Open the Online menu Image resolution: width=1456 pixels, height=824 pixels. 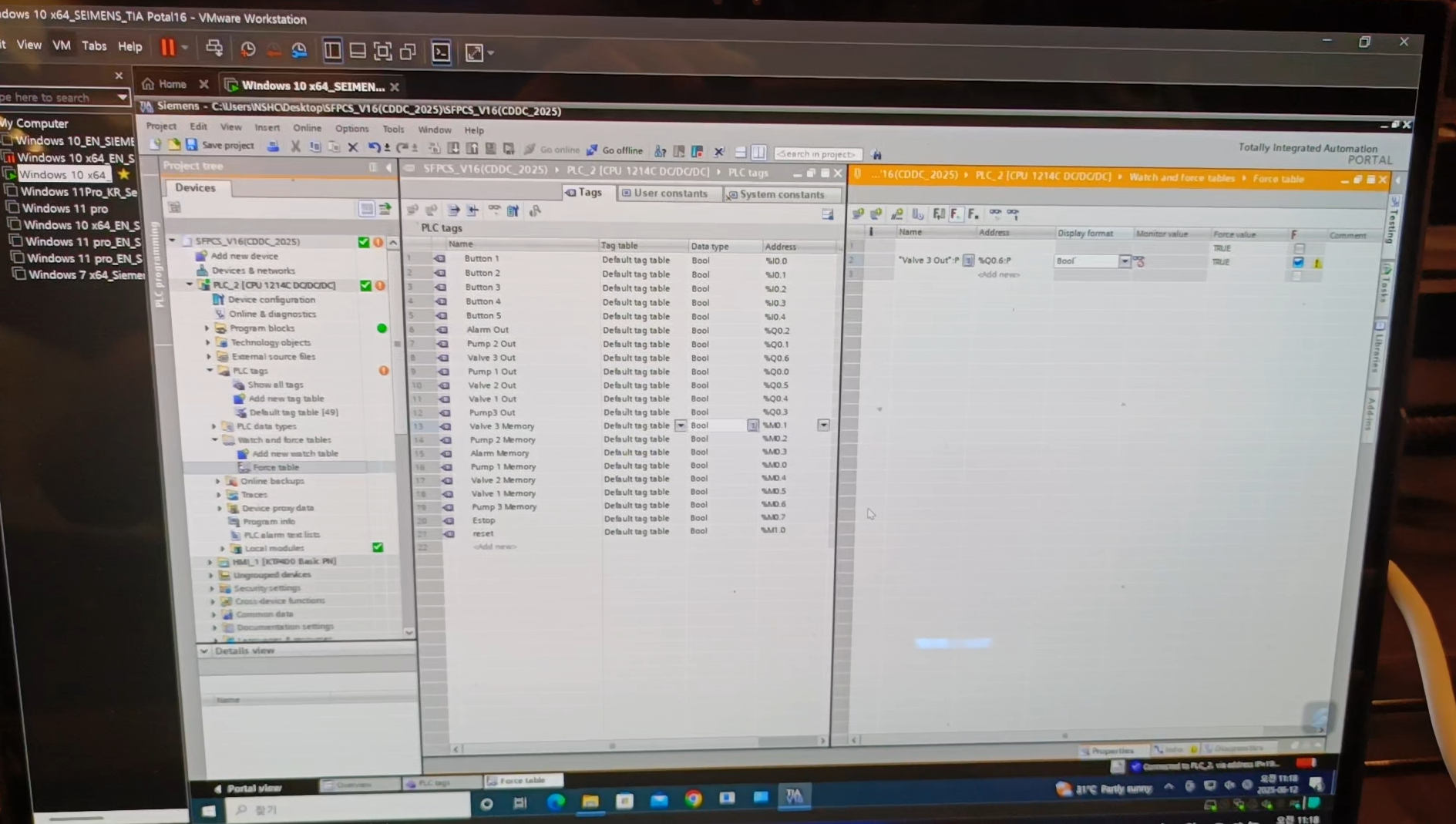[x=307, y=128]
